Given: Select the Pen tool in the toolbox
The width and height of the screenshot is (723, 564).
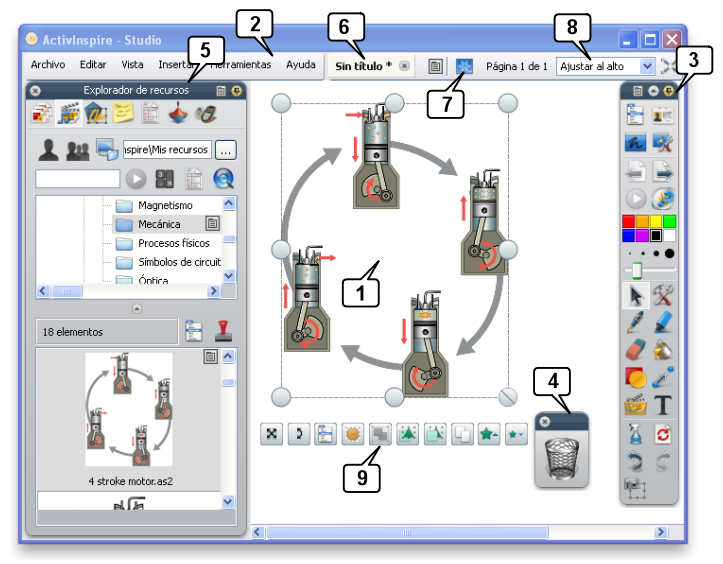Looking at the screenshot, I should click(x=636, y=322).
